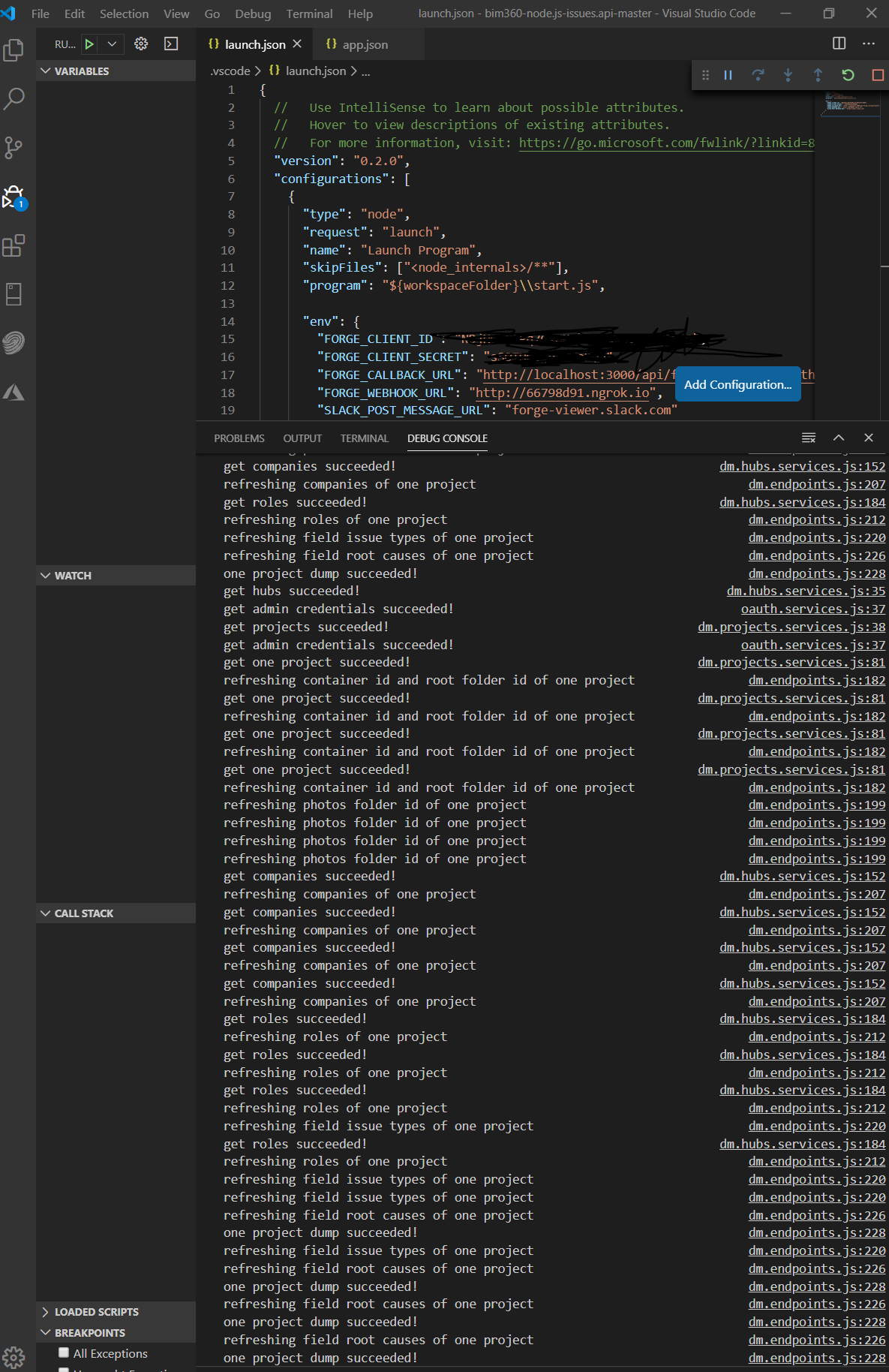Open the Debug menu
Viewport: 889px width, 1372px height.
pos(253,14)
